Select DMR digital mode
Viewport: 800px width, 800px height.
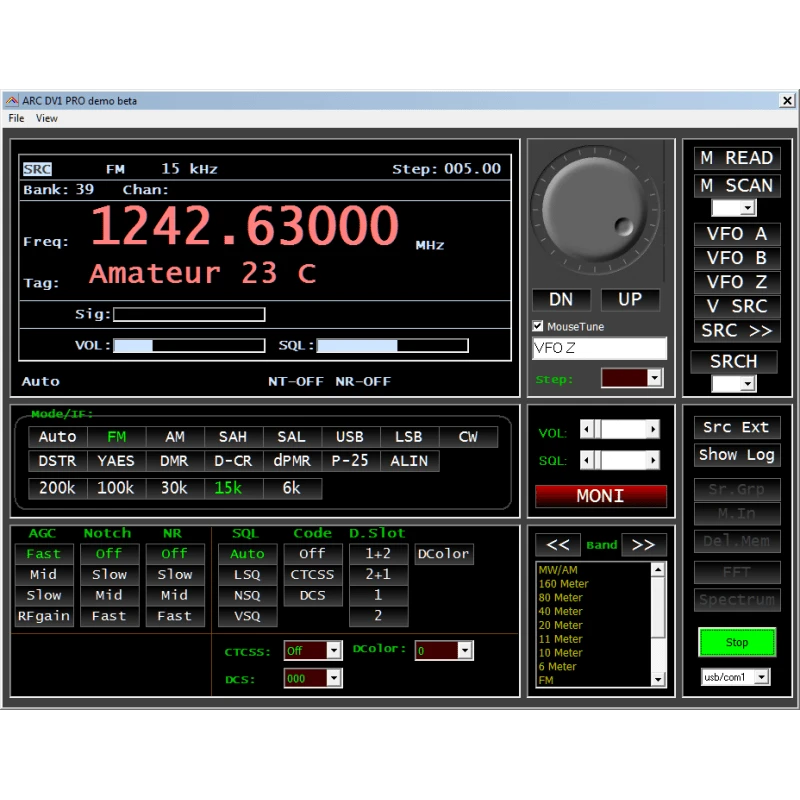pos(175,461)
